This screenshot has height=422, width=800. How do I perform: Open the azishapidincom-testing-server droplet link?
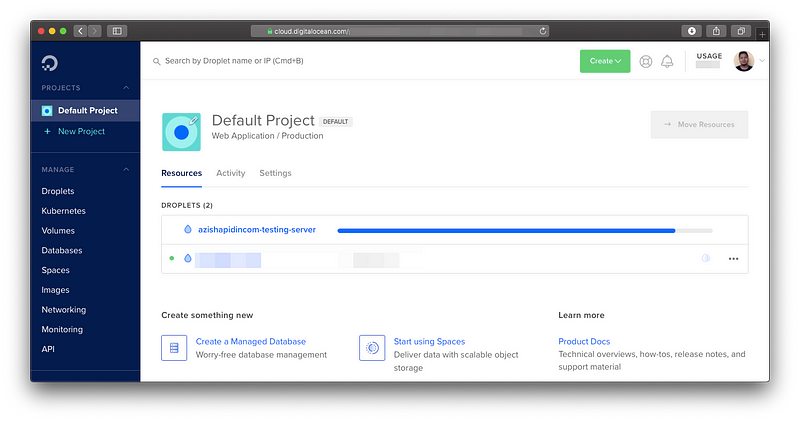point(256,230)
